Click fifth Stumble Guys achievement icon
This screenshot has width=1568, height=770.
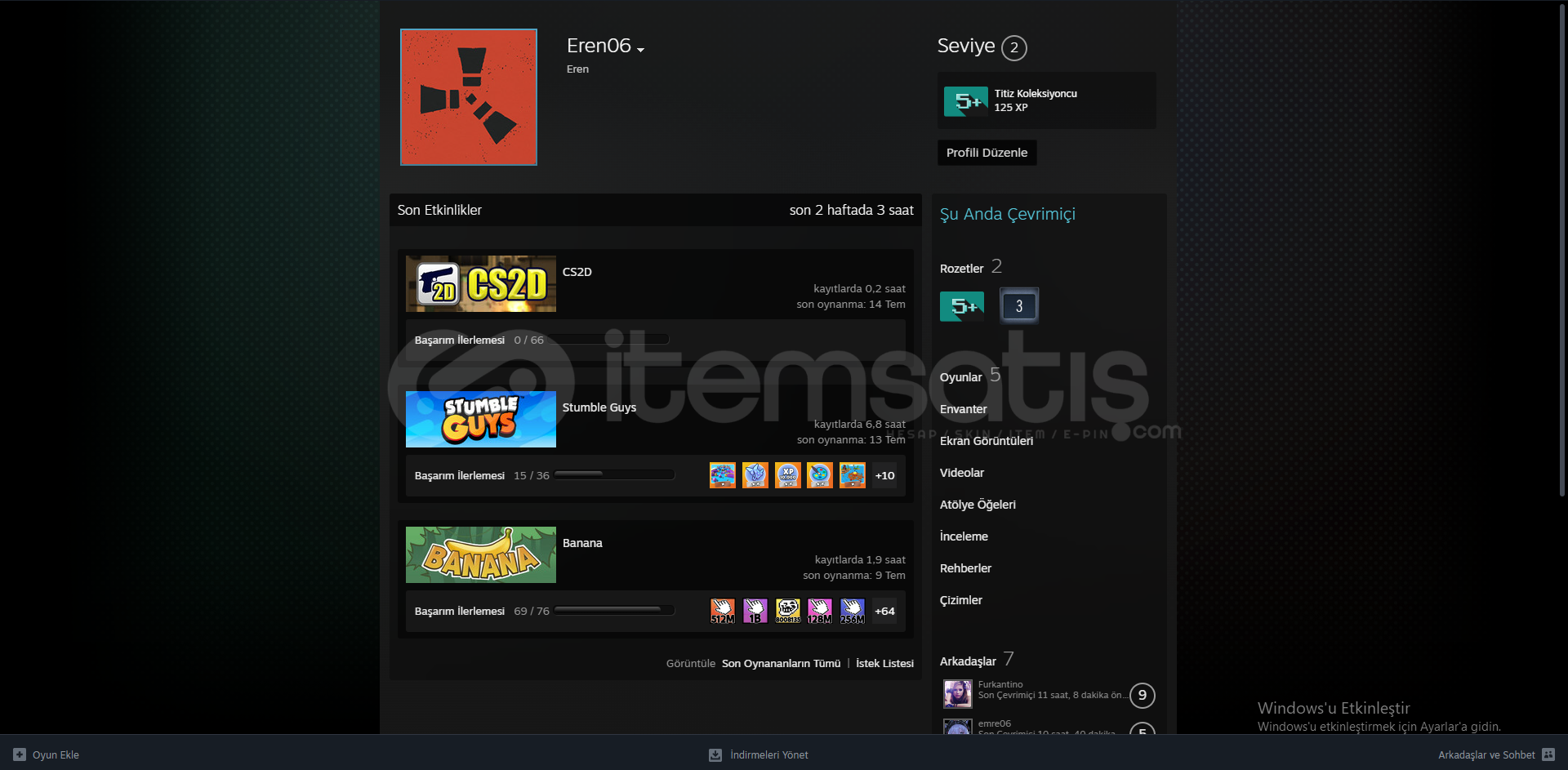pos(853,475)
